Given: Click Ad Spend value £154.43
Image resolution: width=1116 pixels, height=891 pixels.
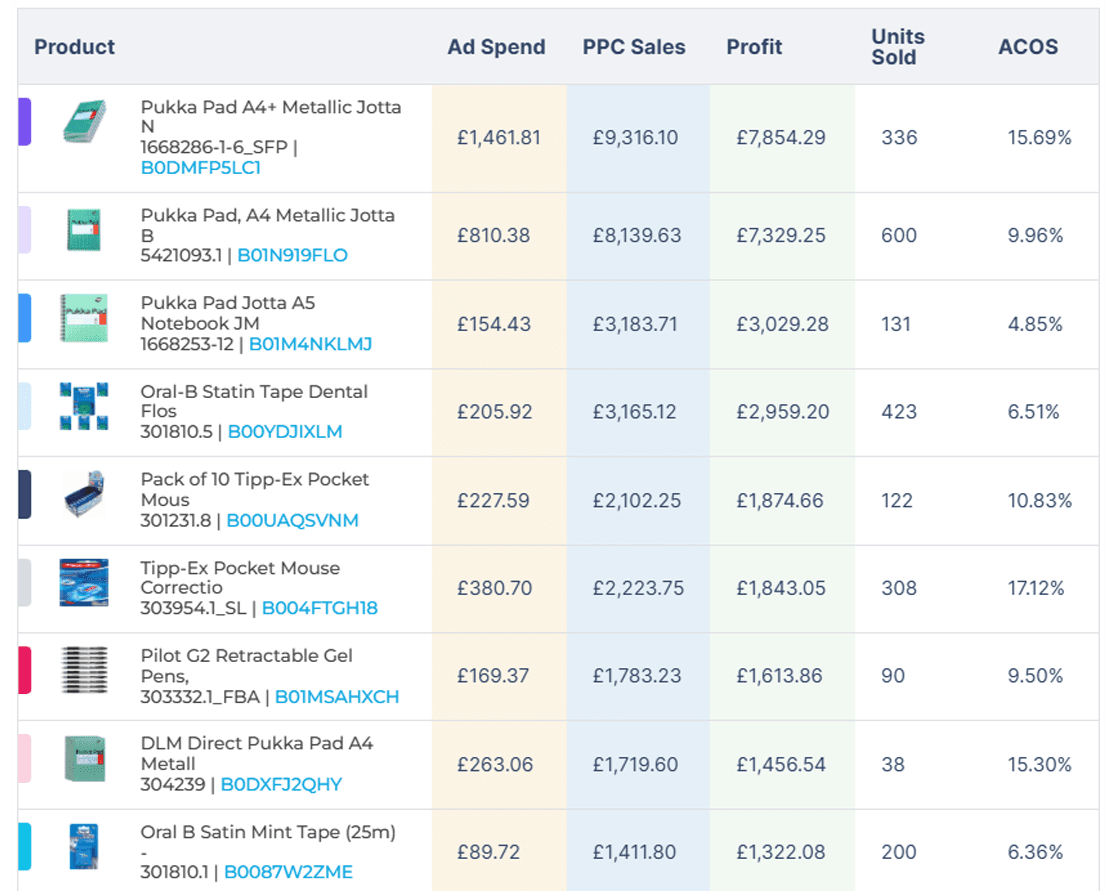Looking at the screenshot, I should click(494, 325).
